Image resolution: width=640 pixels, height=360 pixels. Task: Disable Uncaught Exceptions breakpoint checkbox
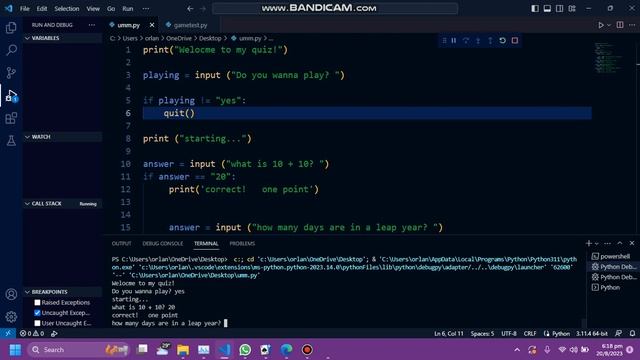pyautogui.click(x=38, y=313)
